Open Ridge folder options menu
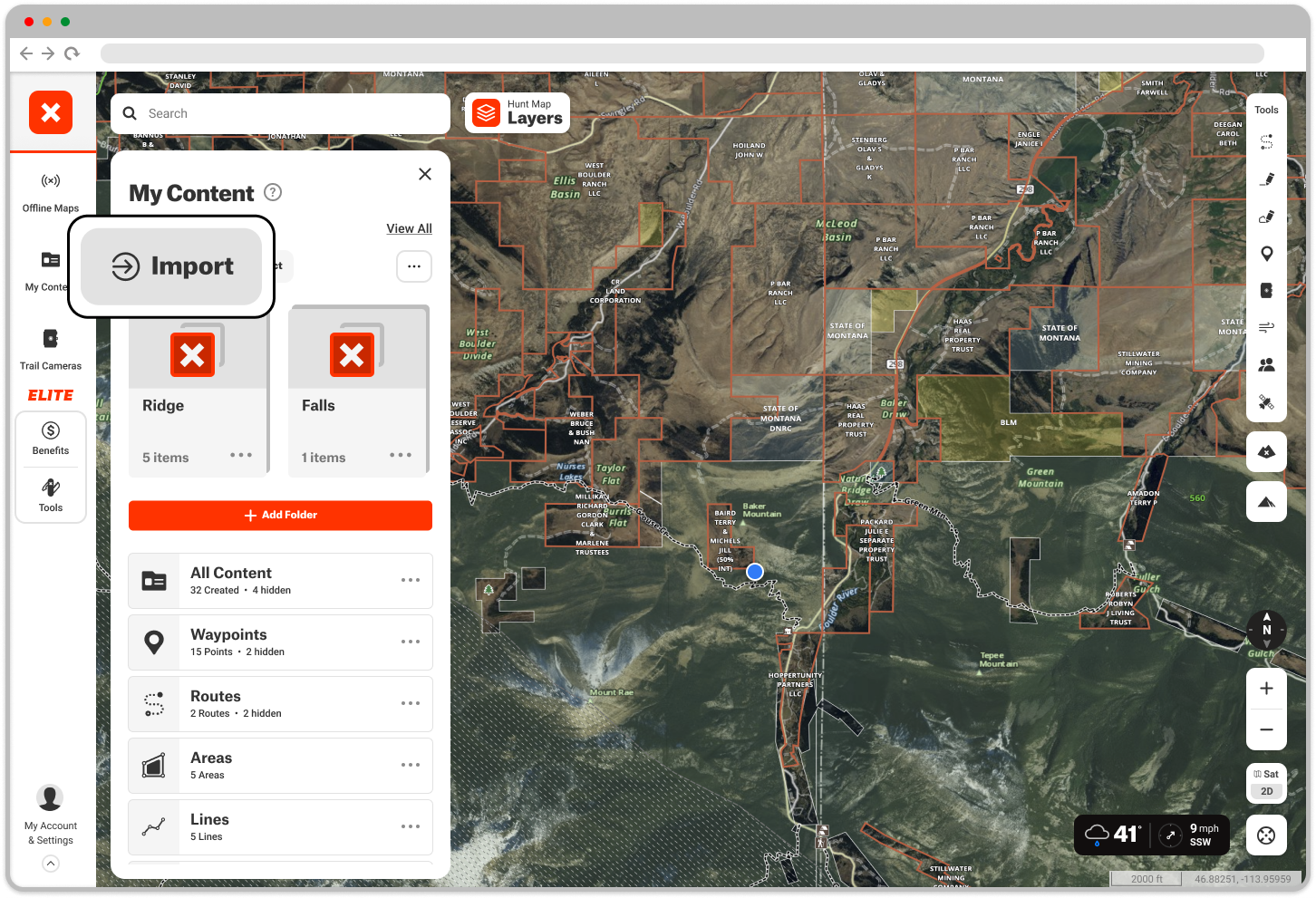1316x898 pixels. (241, 455)
